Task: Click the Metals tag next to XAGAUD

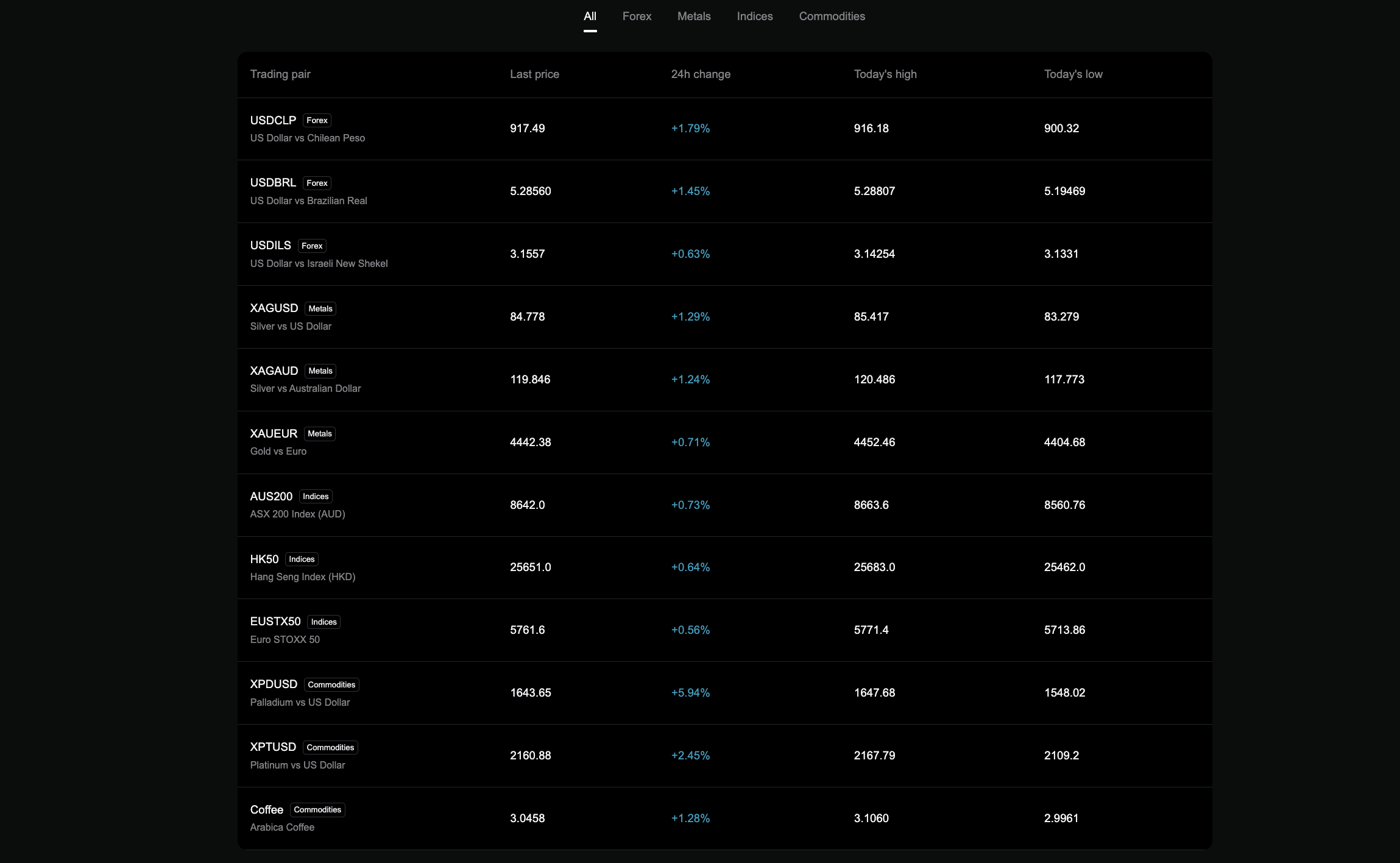Action: click(x=320, y=371)
